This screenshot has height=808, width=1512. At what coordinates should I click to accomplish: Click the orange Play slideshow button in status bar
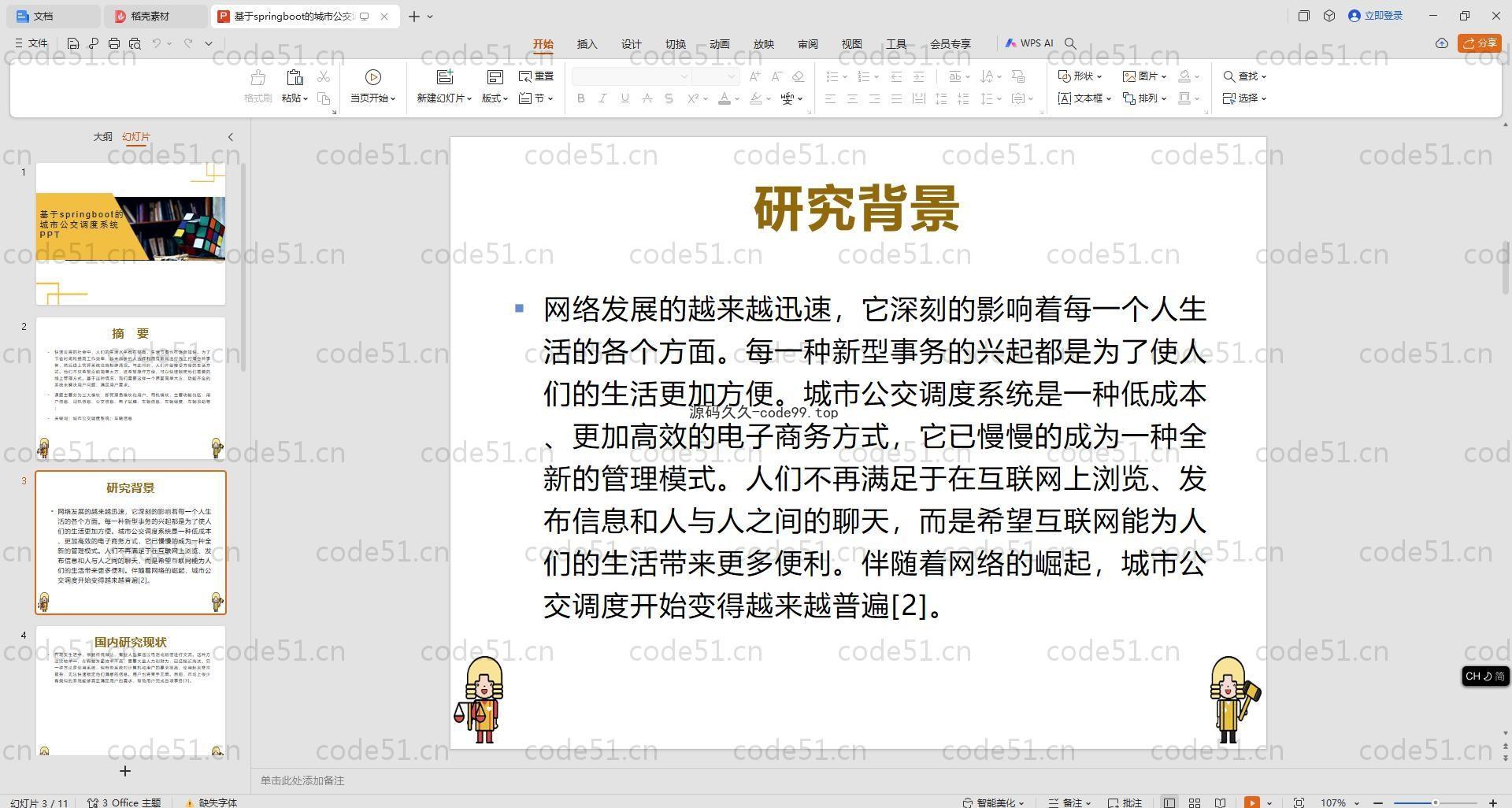(1251, 802)
